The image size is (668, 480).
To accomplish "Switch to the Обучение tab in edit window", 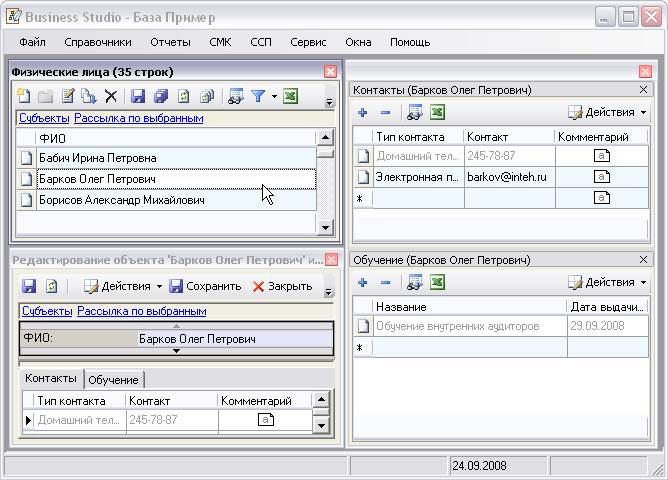I will click(113, 380).
